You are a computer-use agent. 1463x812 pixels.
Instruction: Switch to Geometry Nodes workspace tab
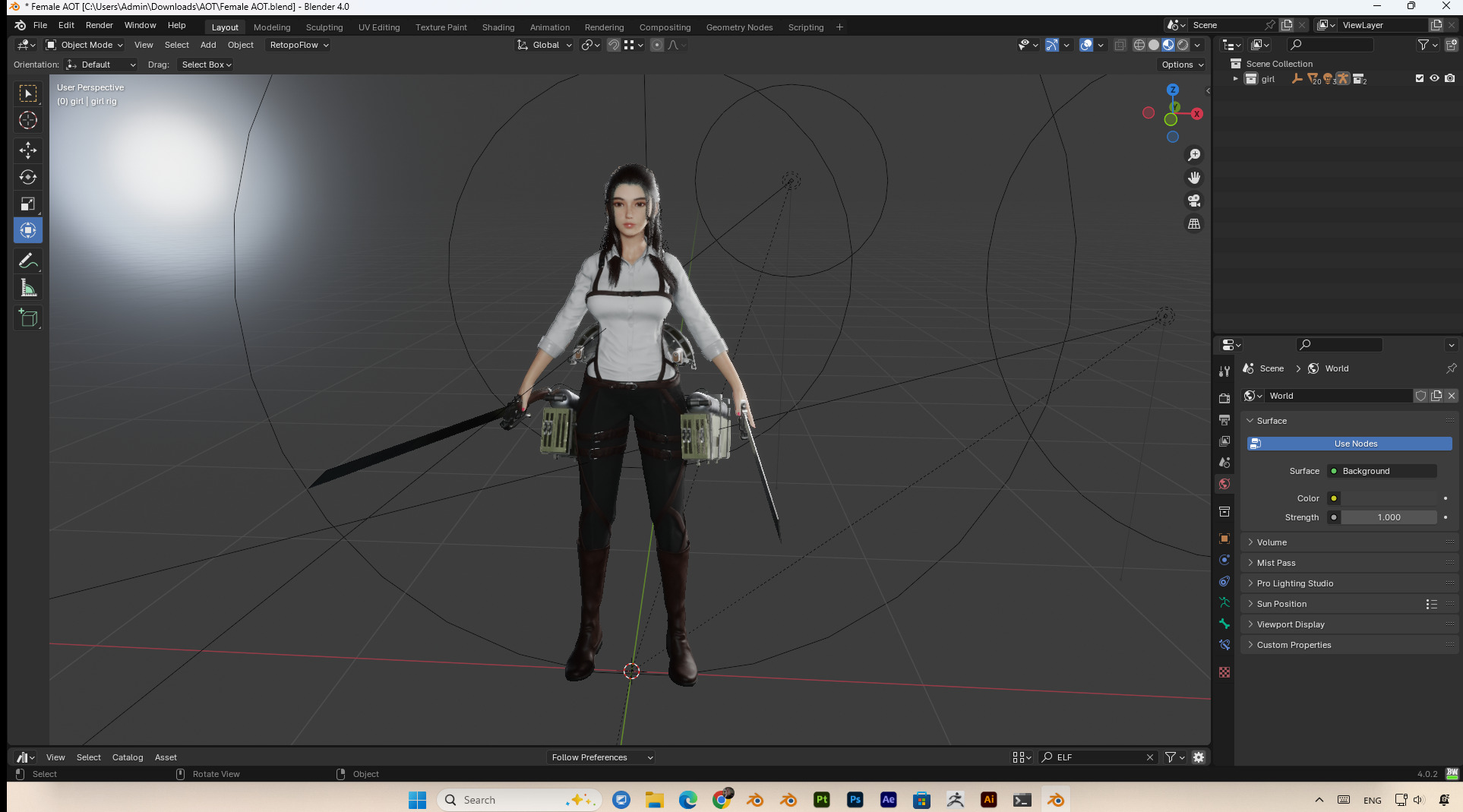pyautogui.click(x=739, y=27)
